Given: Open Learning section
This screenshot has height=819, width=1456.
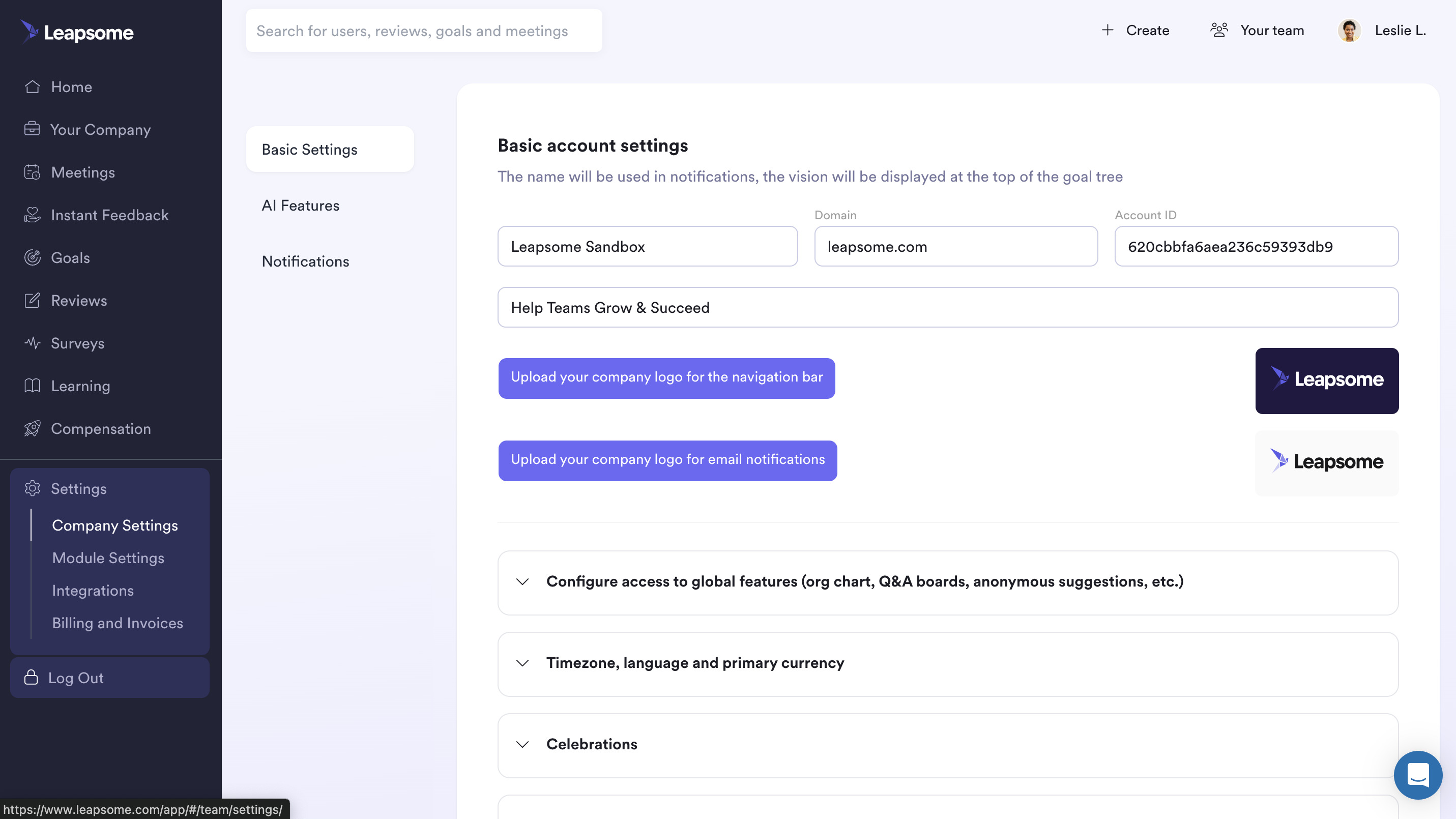Looking at the screenshot, I should tap(80, 386).
